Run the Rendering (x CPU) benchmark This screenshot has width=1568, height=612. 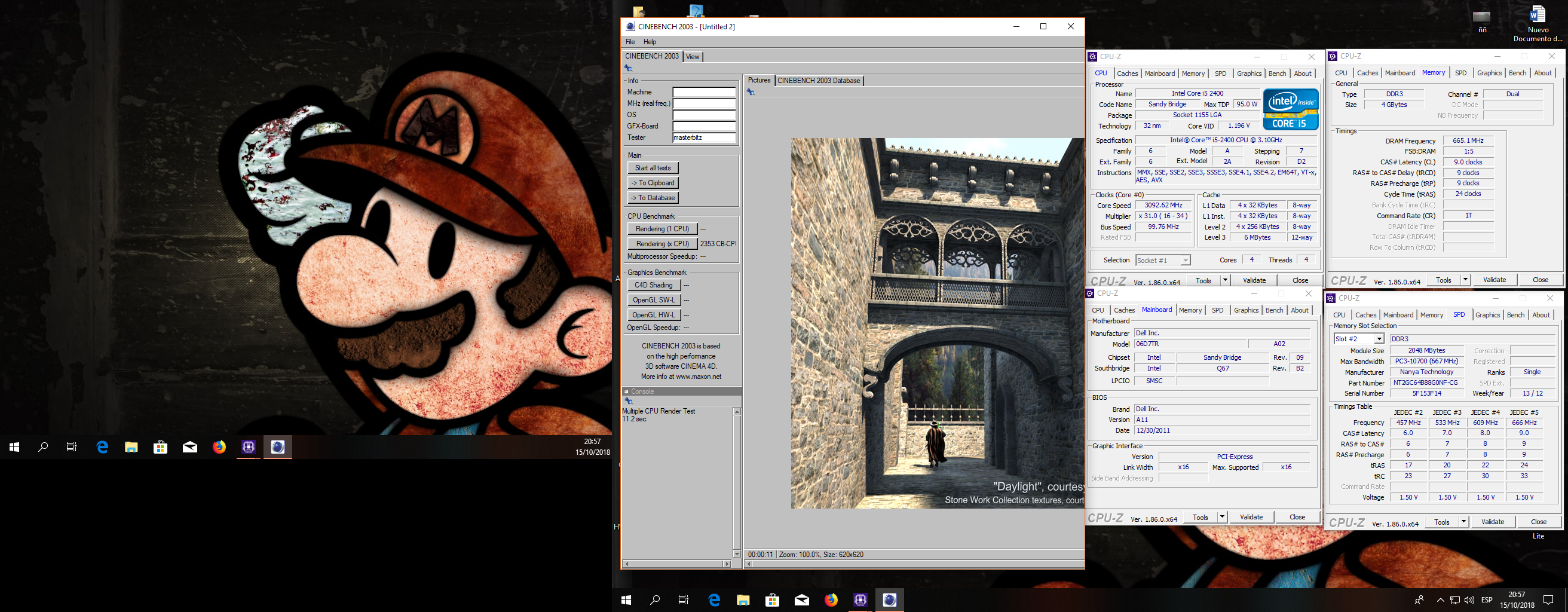(662, 244)
